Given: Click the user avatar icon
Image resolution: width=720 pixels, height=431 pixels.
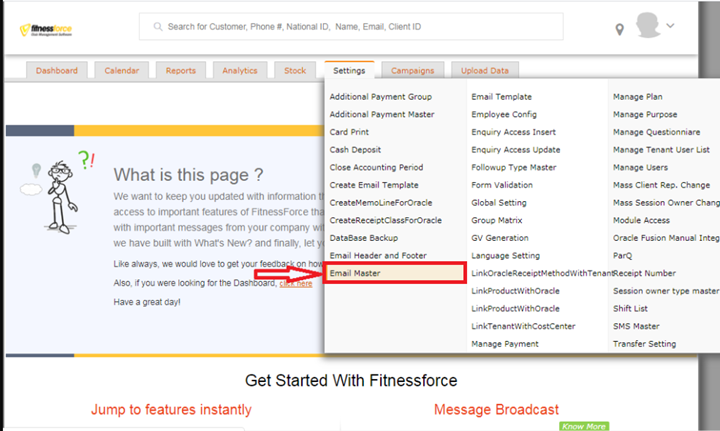Looking at the screenshot, I should click(x=648, y=25).
